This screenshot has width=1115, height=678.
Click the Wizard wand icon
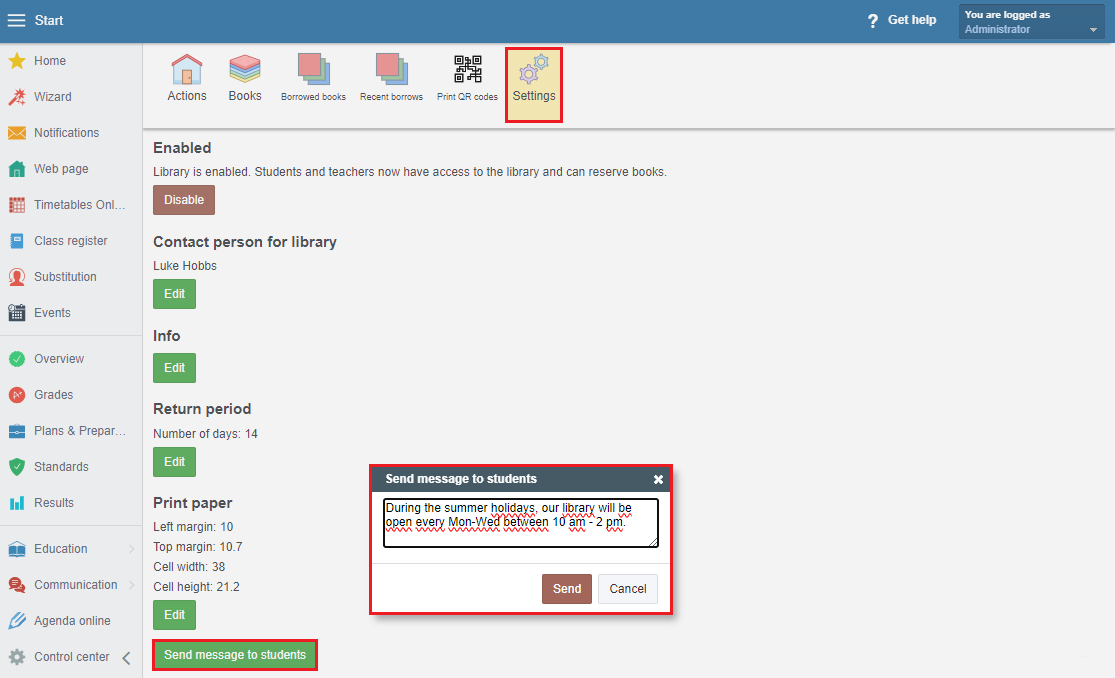point(17,97)
